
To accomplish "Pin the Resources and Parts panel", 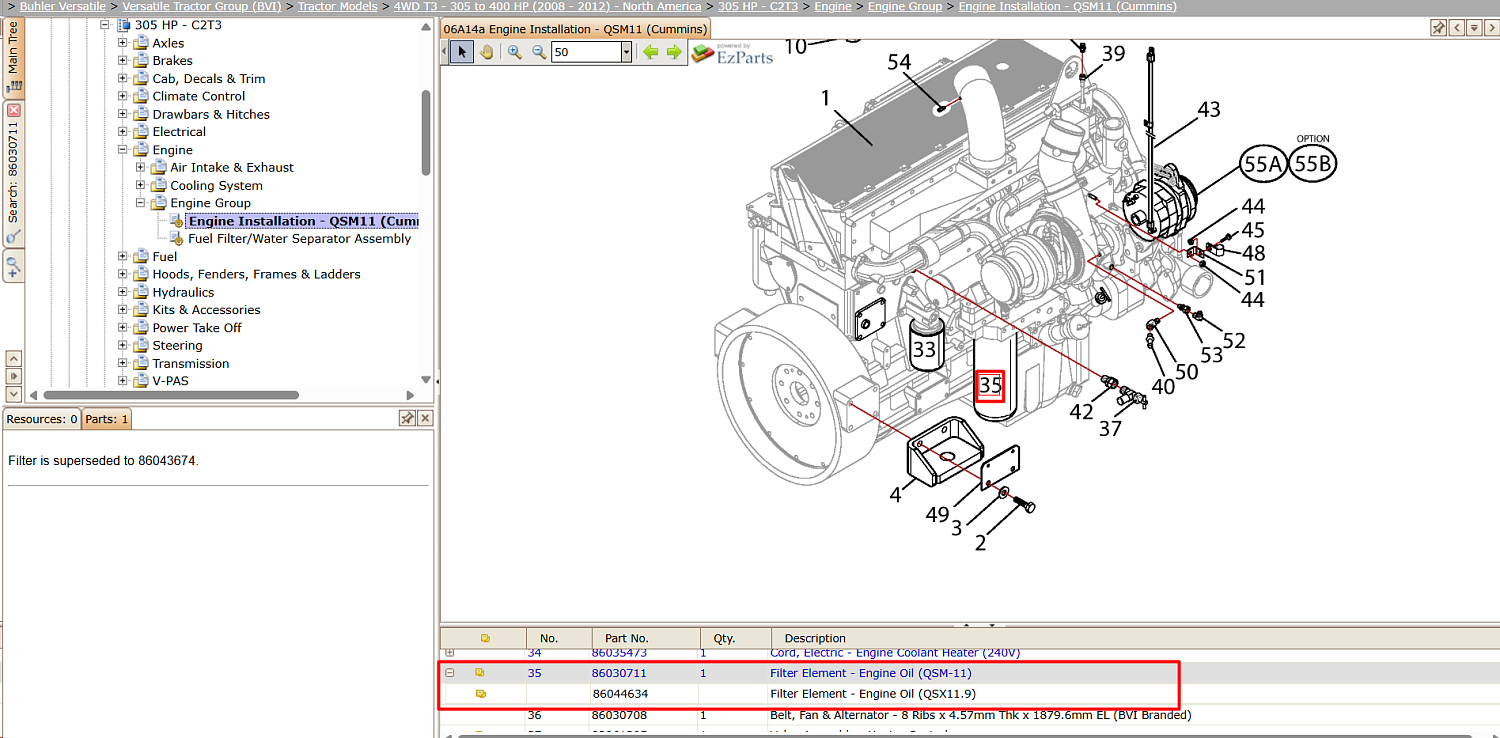I will [407, 418].
